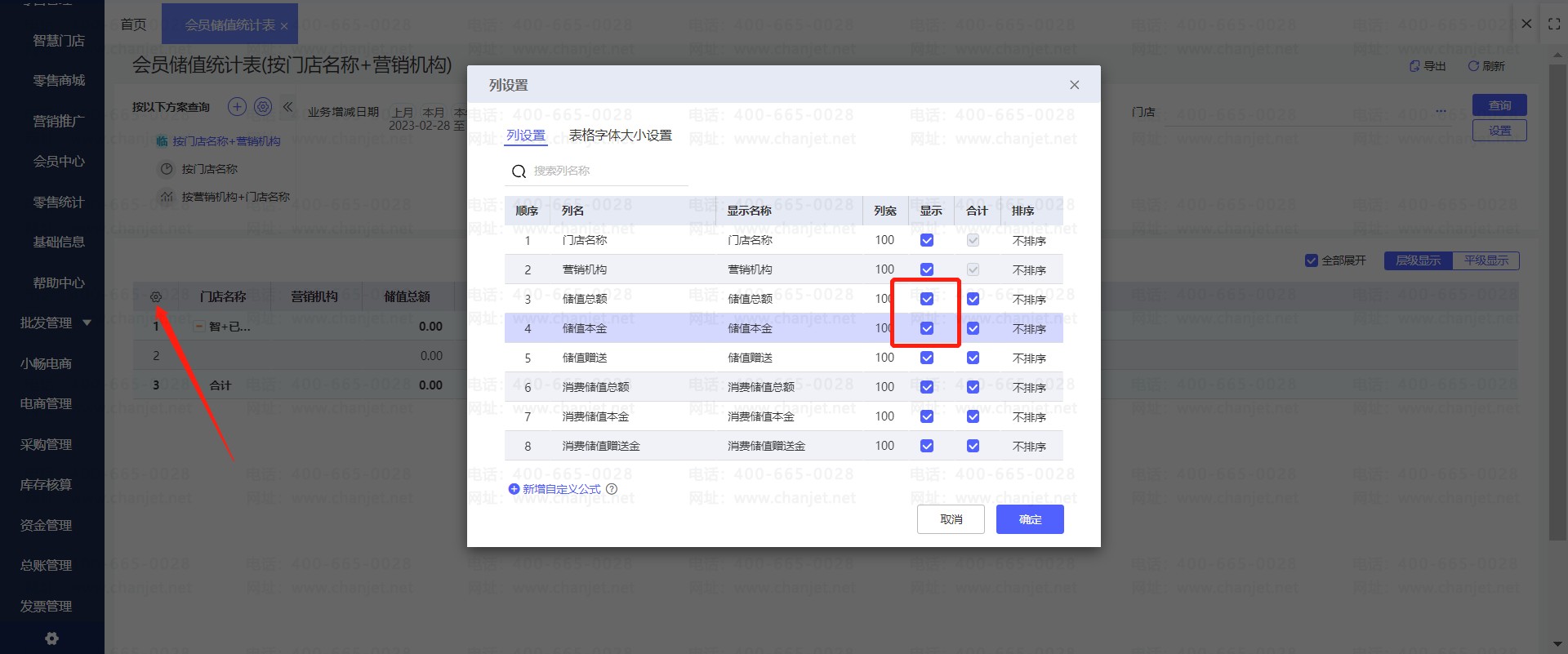
Task: Switch to 表格字体大小设置 tab
Action: click(x=621, y=136)
